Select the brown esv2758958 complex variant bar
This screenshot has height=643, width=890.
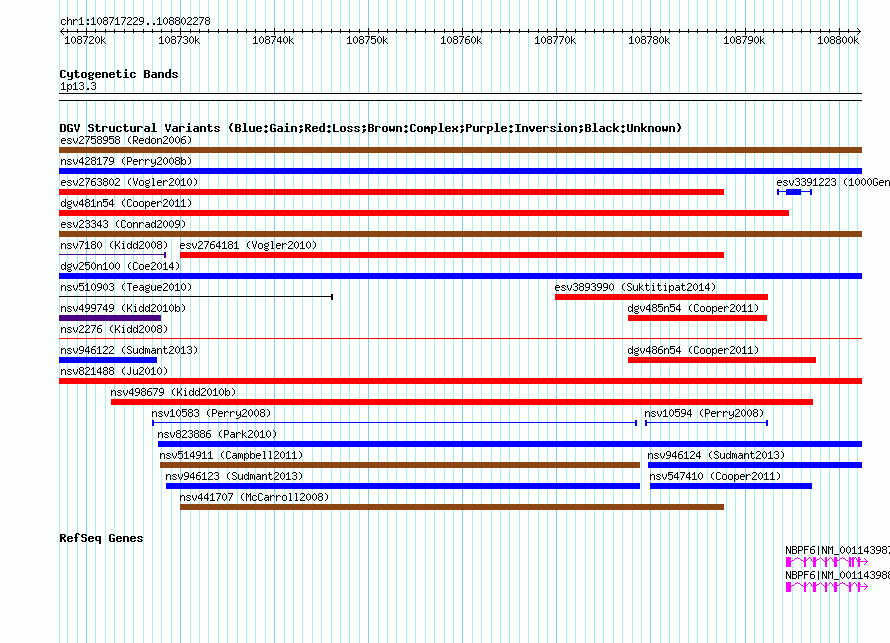coord(460,150)
